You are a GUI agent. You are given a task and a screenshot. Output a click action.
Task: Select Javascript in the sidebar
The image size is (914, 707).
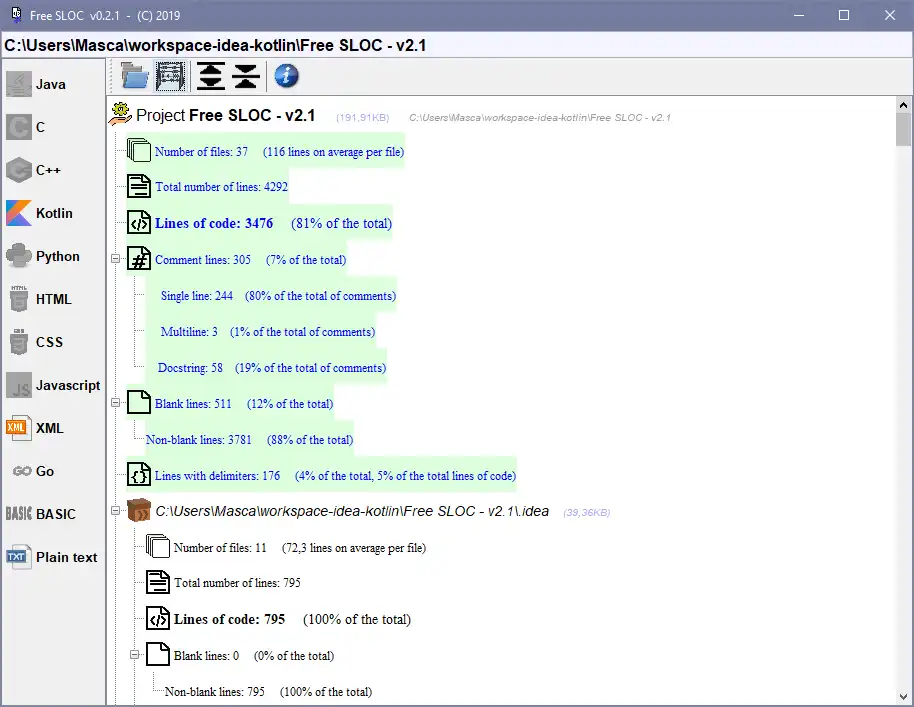[52, 385]
